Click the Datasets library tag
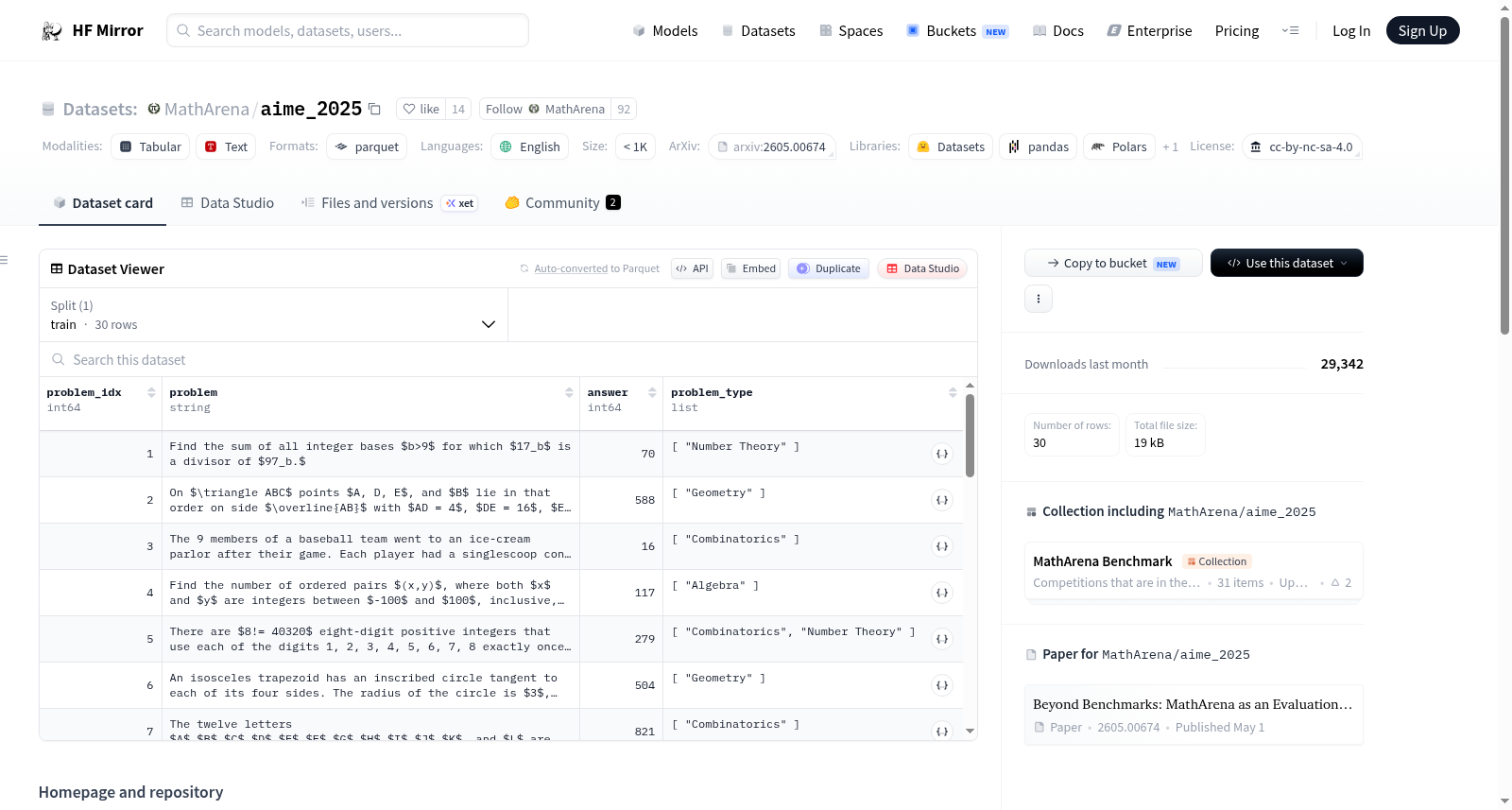The width and height of the screenshot is (1512, 810). pyautogui.click(x=951, y=146)
